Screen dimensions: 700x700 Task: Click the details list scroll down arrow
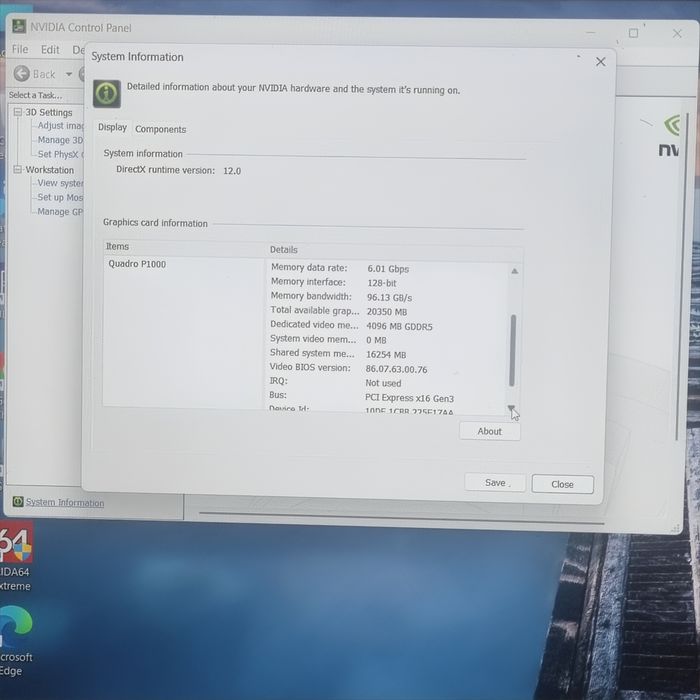[512, 407]
